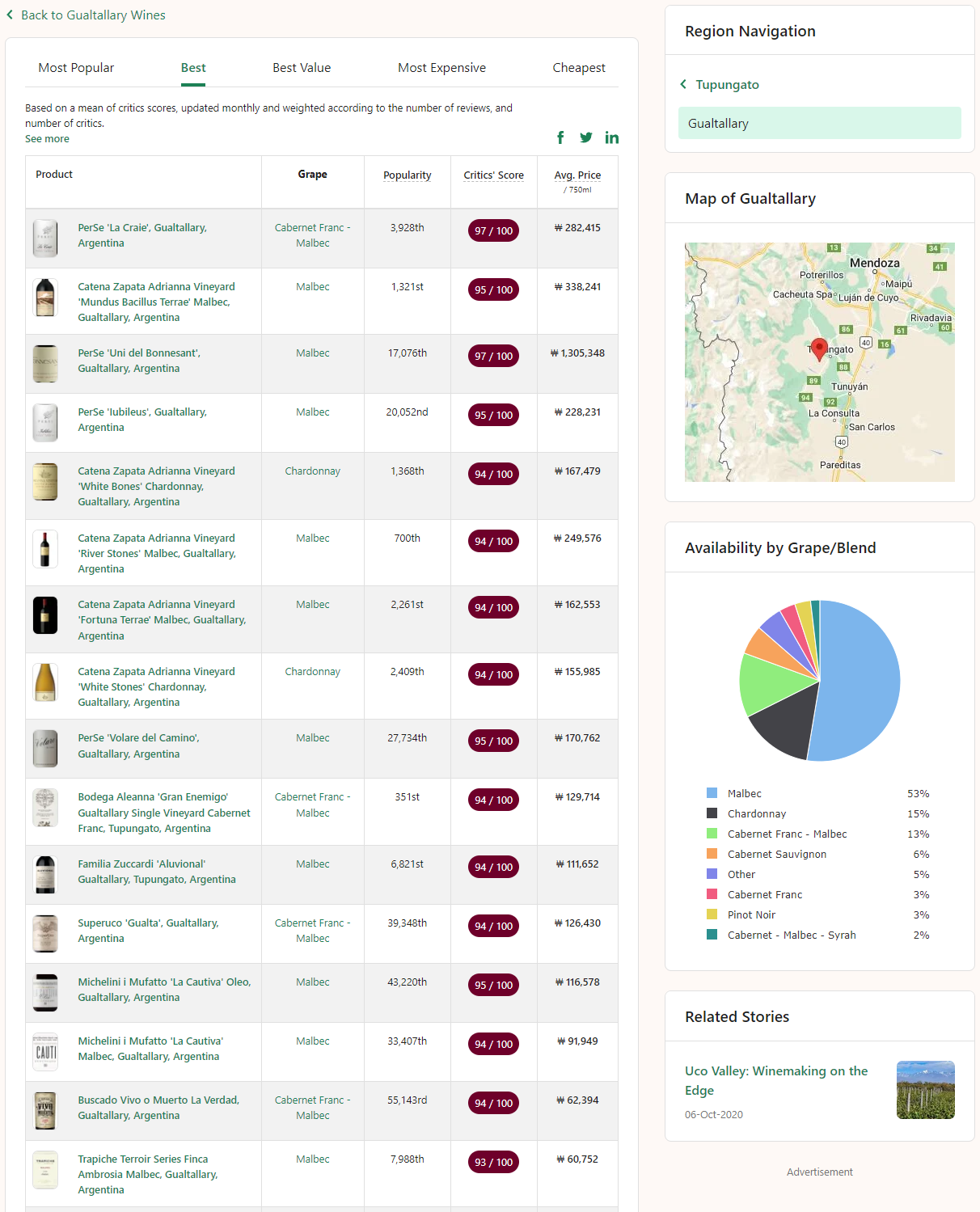Open 'Fortuna Terrae' Malbec bottle image
Screen dimensions: 980x1212
pos(45,615)
